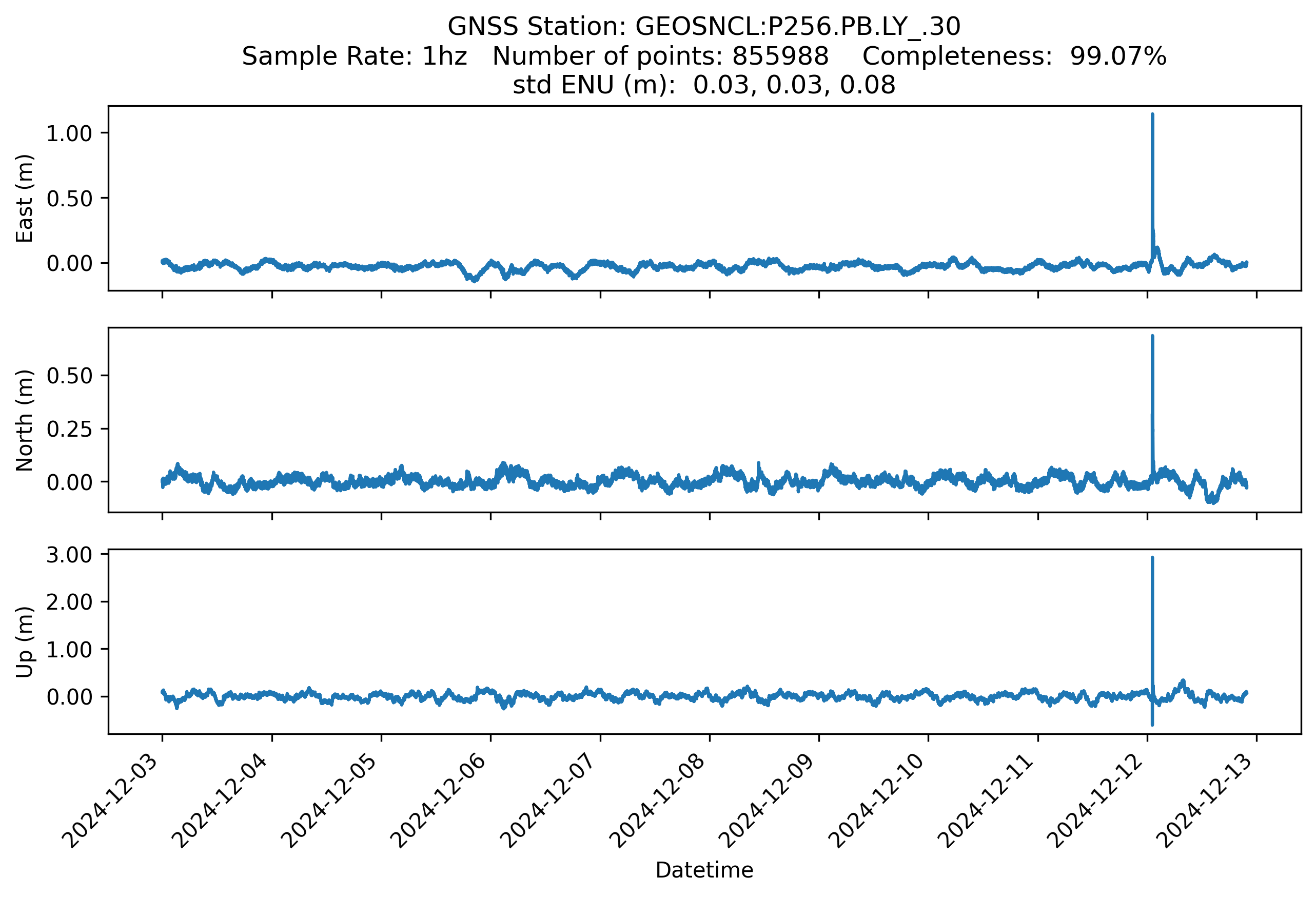Click the Sample Rate 1hz text
The image size is (1316, 897).
[x=354, y=56]
